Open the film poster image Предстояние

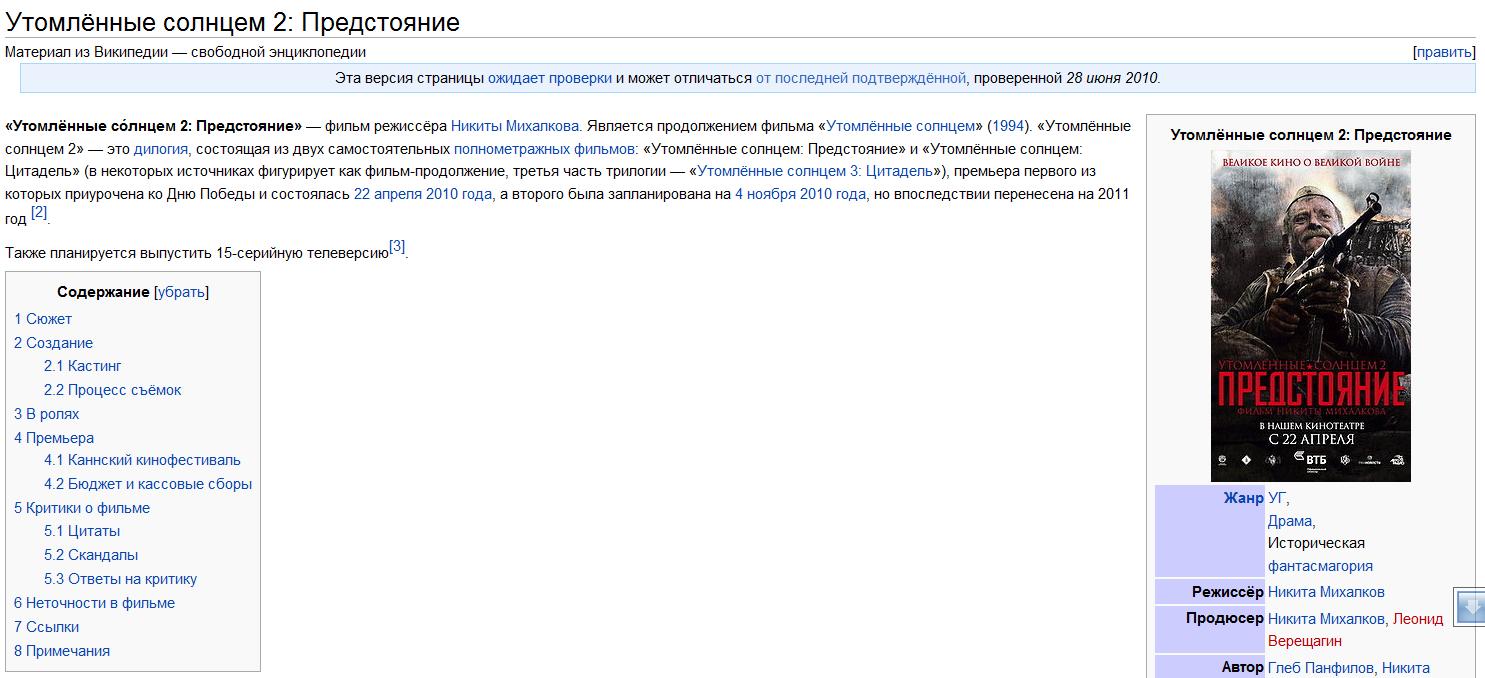tap(1310, 316)
